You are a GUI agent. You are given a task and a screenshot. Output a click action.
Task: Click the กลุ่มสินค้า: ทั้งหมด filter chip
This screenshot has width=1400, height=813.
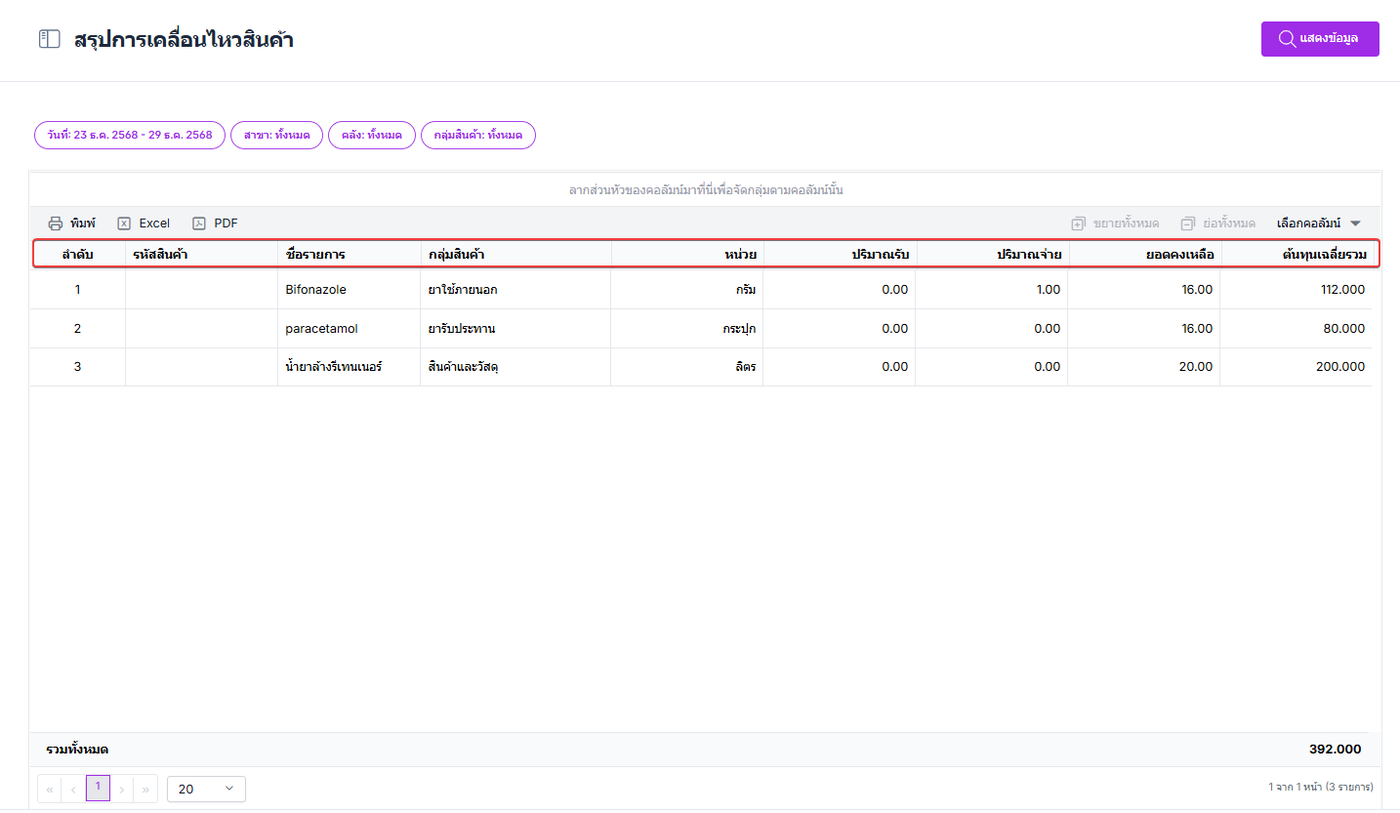(x=478, y=135)
